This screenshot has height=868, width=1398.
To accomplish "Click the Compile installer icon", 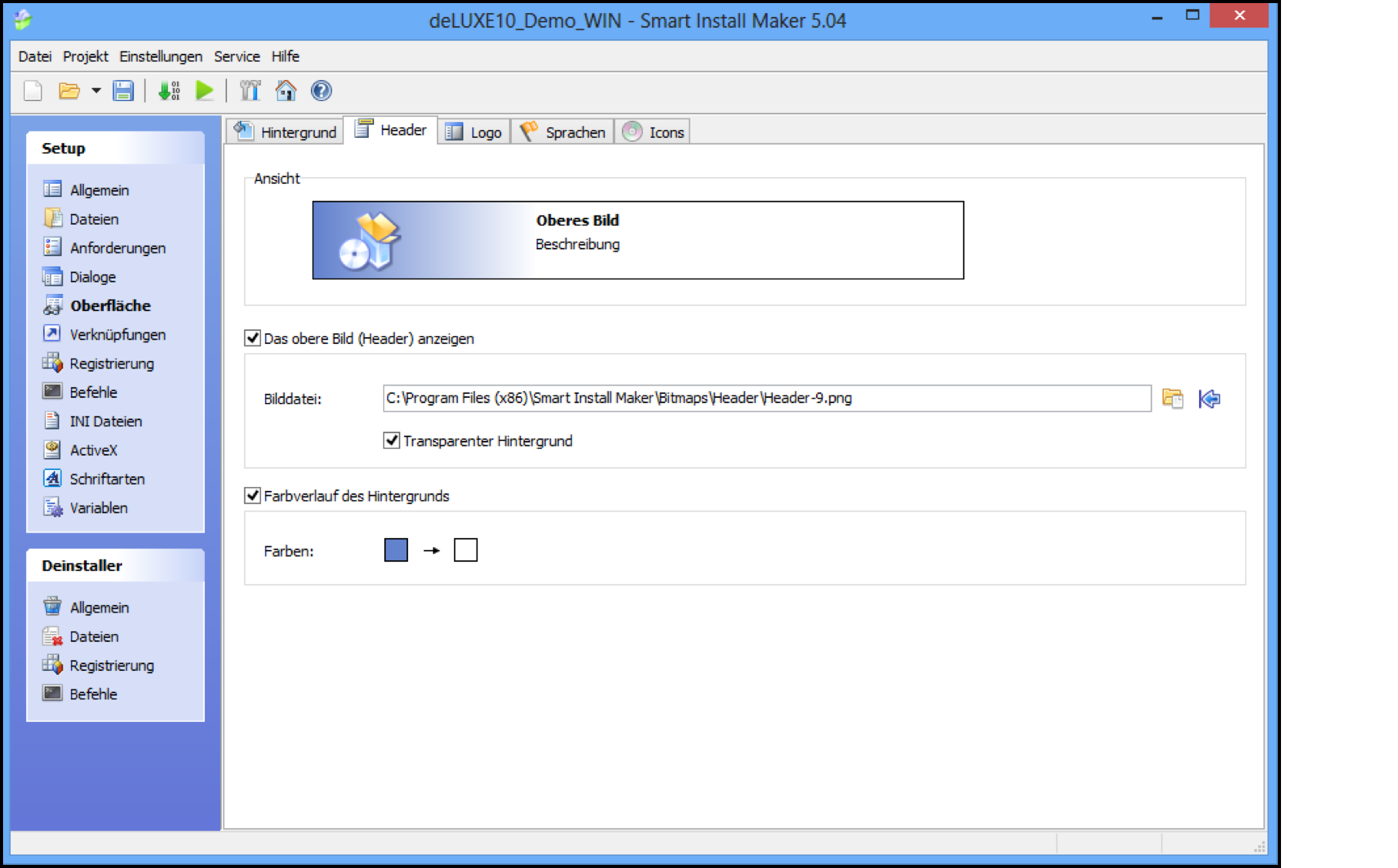I will (169, 91).
